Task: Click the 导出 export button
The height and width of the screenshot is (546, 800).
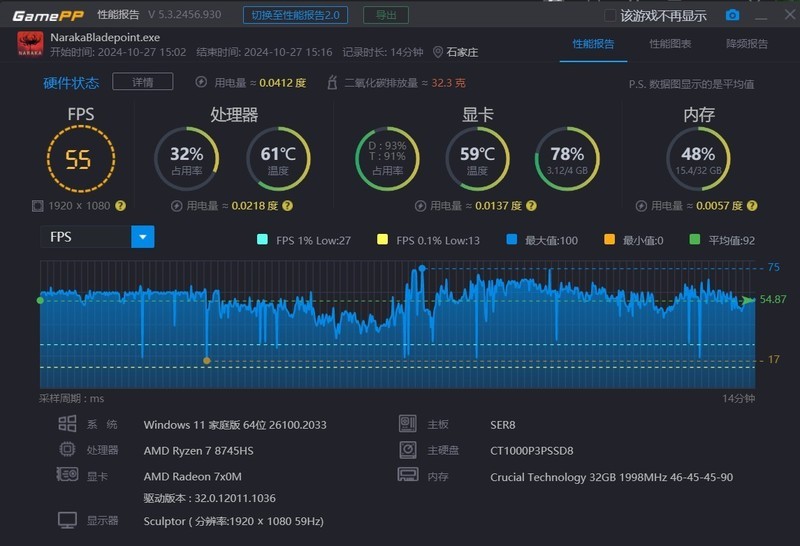Action: (386, 15)
